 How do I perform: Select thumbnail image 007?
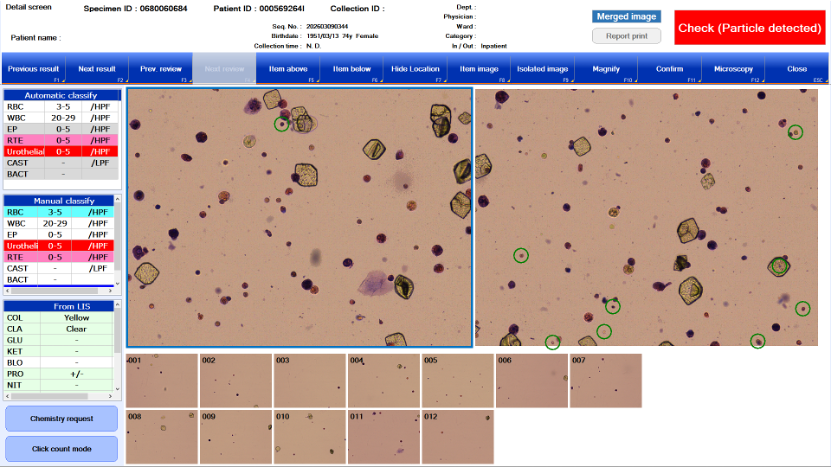click(605, 380)
